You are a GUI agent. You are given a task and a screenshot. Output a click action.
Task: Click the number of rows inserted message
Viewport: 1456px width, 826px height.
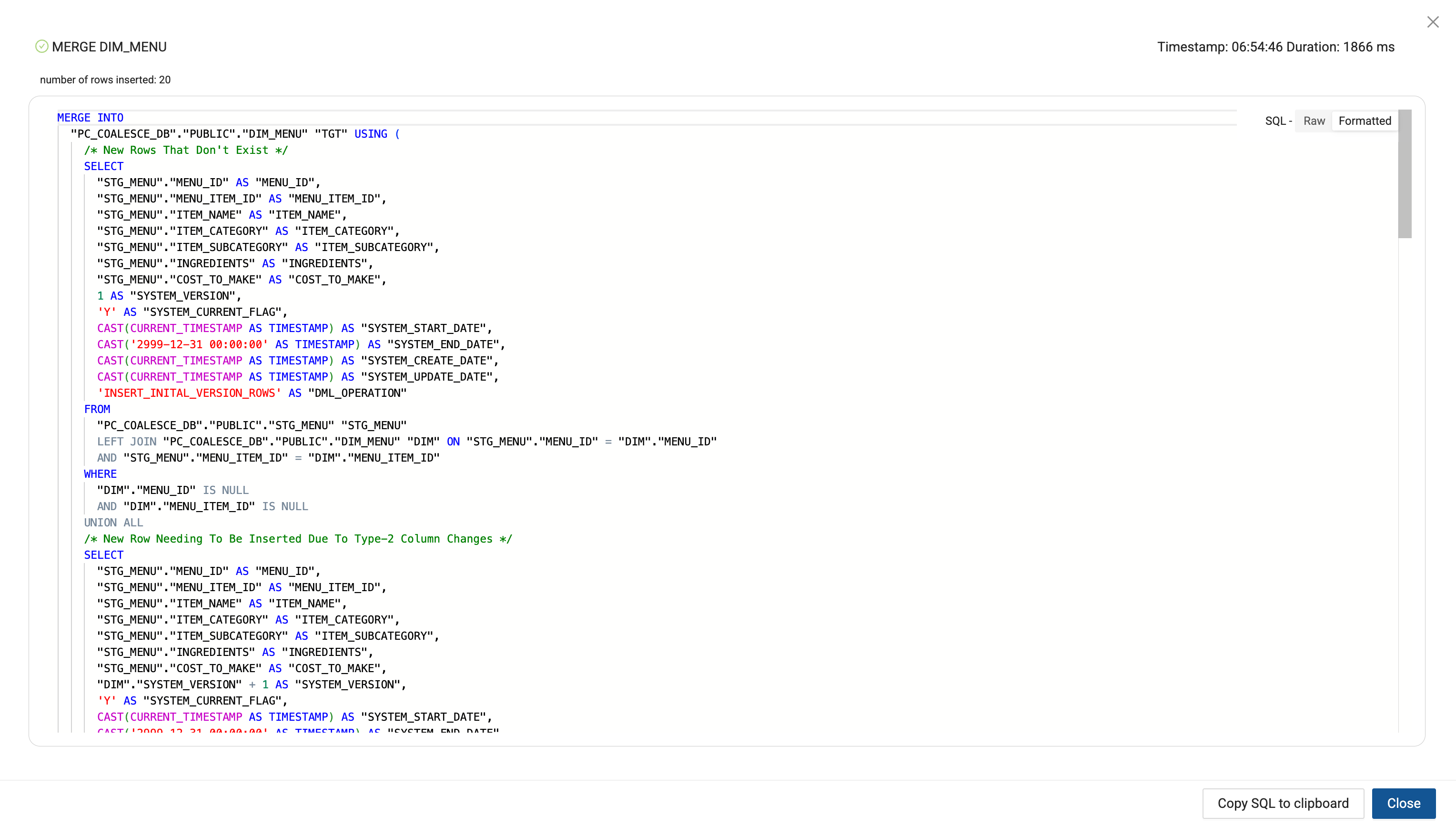[x=105, y=80]
